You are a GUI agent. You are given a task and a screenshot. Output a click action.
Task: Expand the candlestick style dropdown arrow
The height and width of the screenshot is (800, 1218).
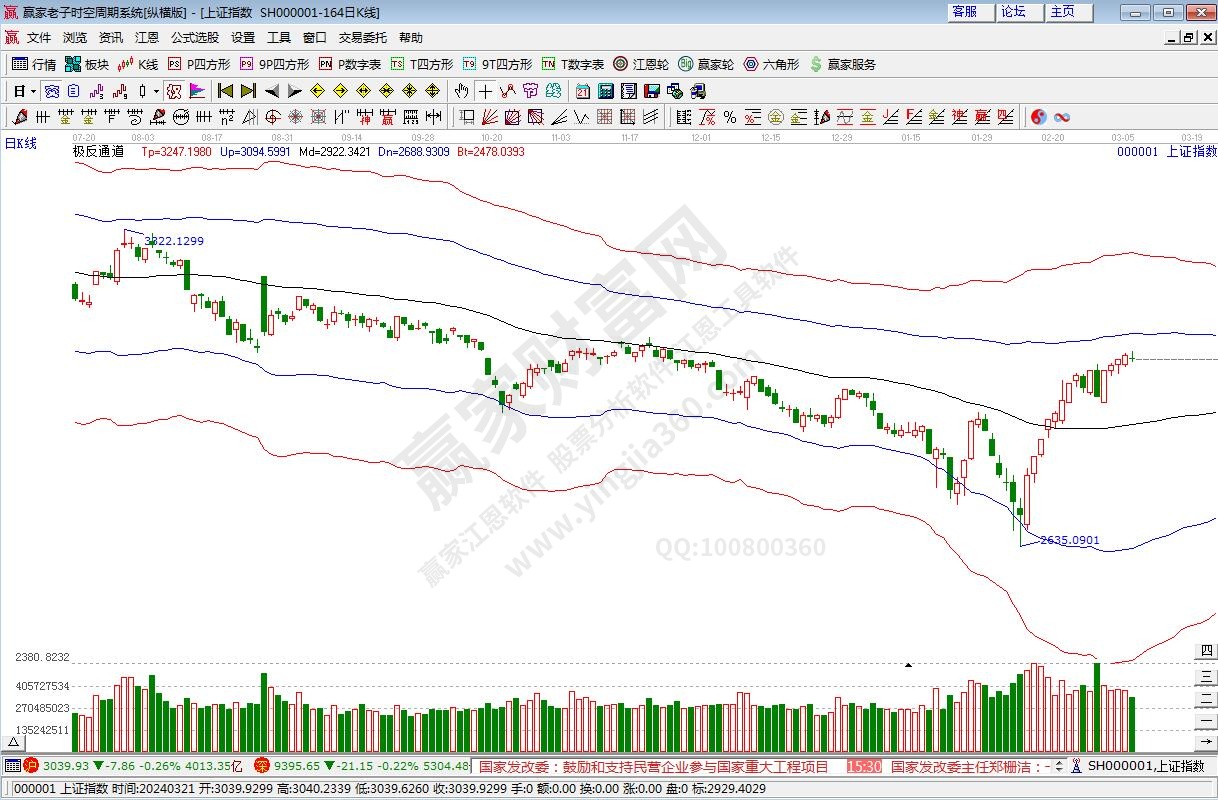pyautogui.click(x=156, y=91)
